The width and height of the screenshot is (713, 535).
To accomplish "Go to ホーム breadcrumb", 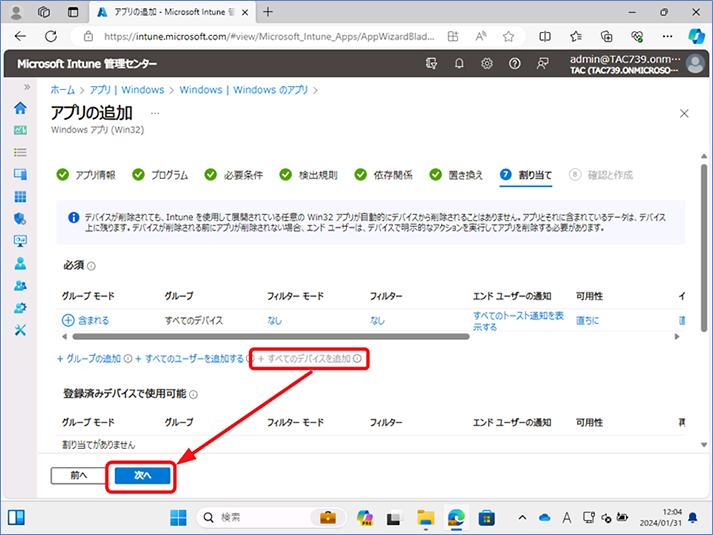I will point(62,90).
